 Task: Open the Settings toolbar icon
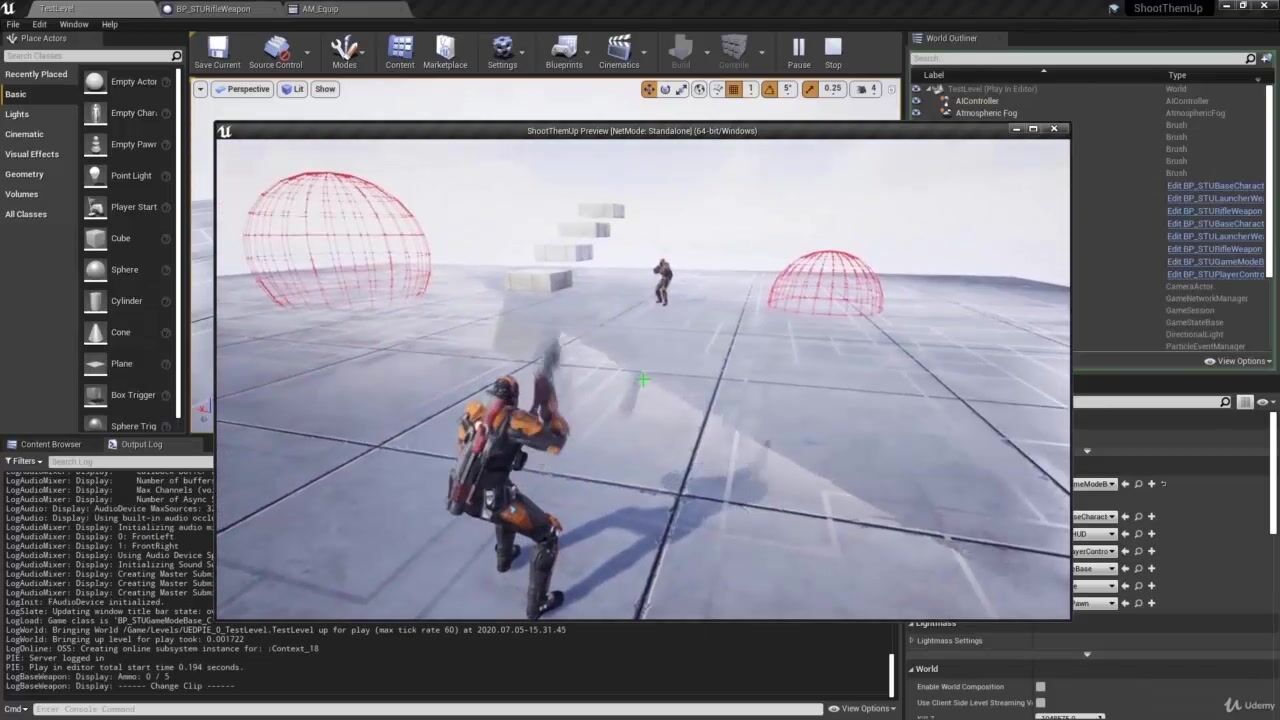coord(502,52)
